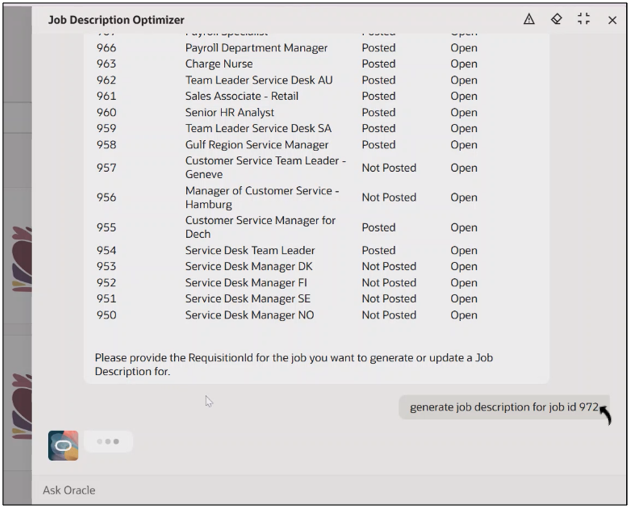Screen dimensions: 631x509
Task: Close the Job Description Optimizer panel
Action: click(612, 20)
